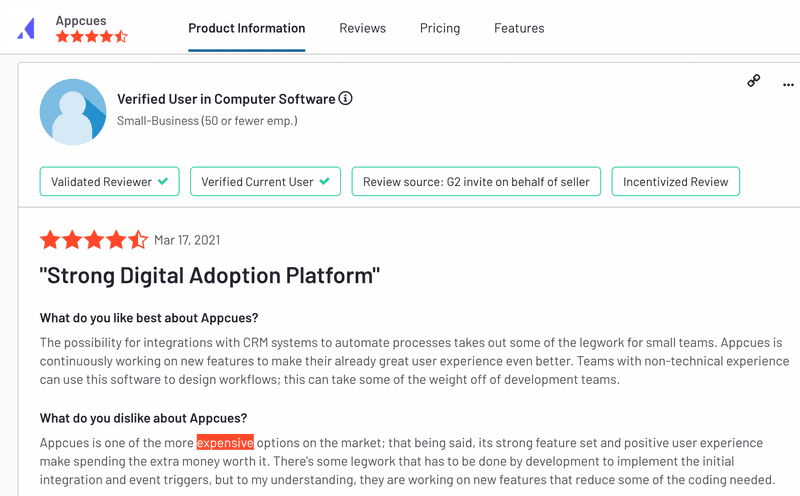Screen dimensions: 800x496
Task: Open the Reviews tab
Action: click(362, 28)
